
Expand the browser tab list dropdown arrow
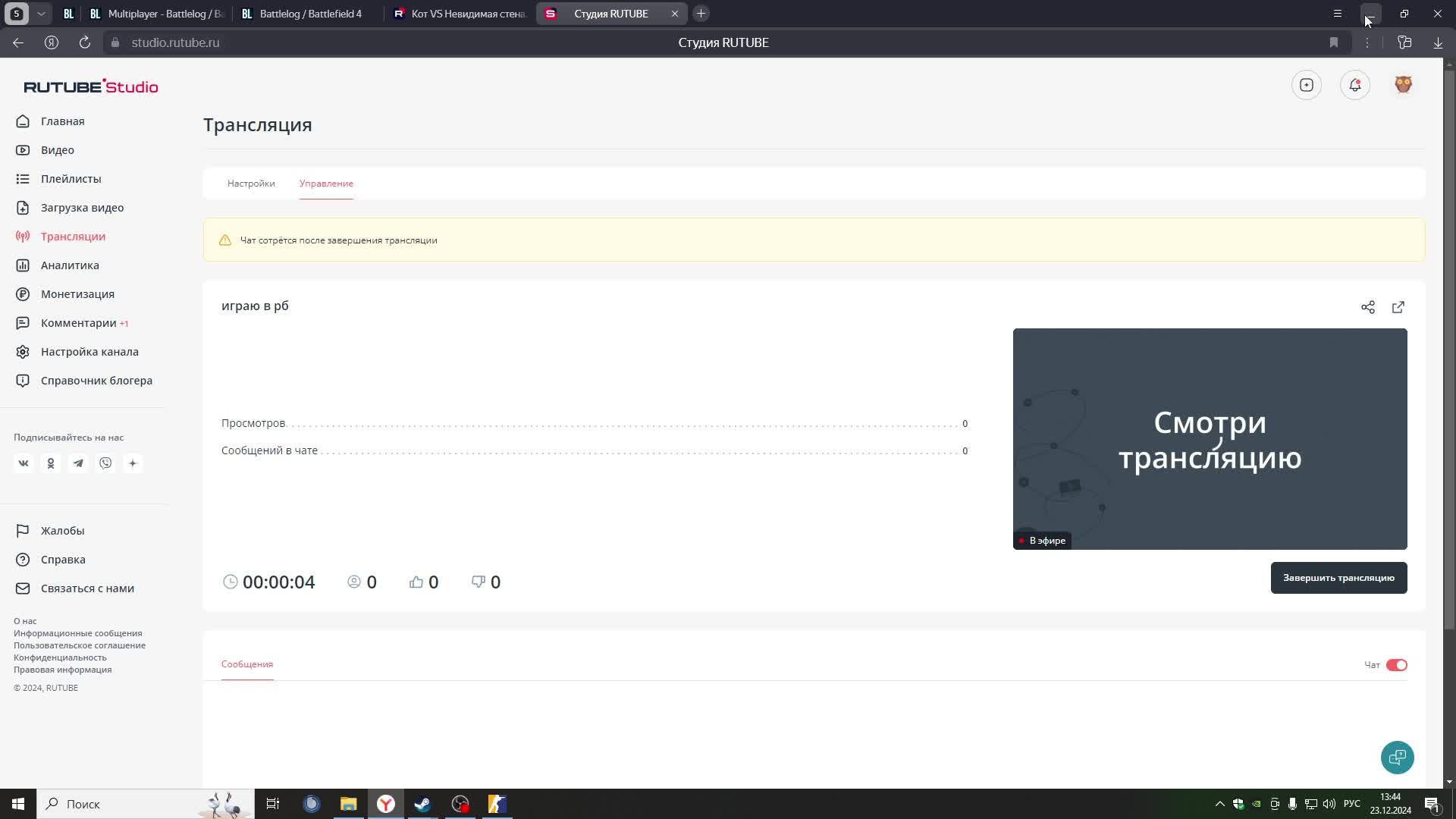pos(41,14)
